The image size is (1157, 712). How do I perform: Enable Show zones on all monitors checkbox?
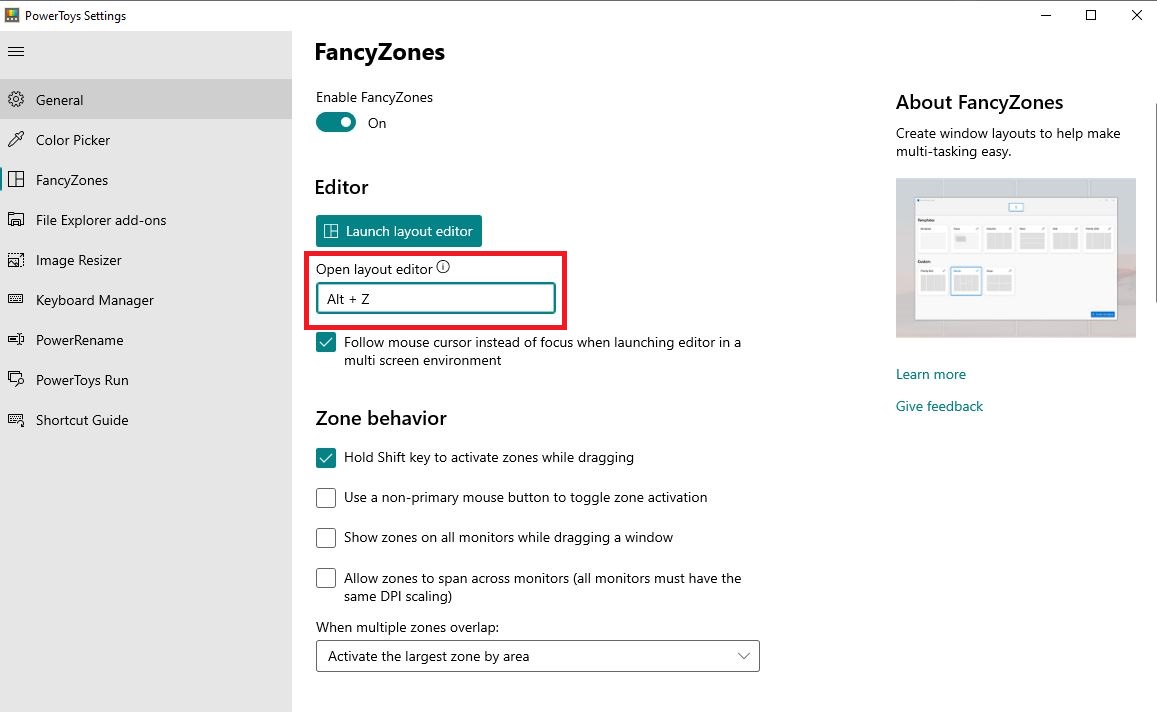pyautogui.click(x=325, y=537)
